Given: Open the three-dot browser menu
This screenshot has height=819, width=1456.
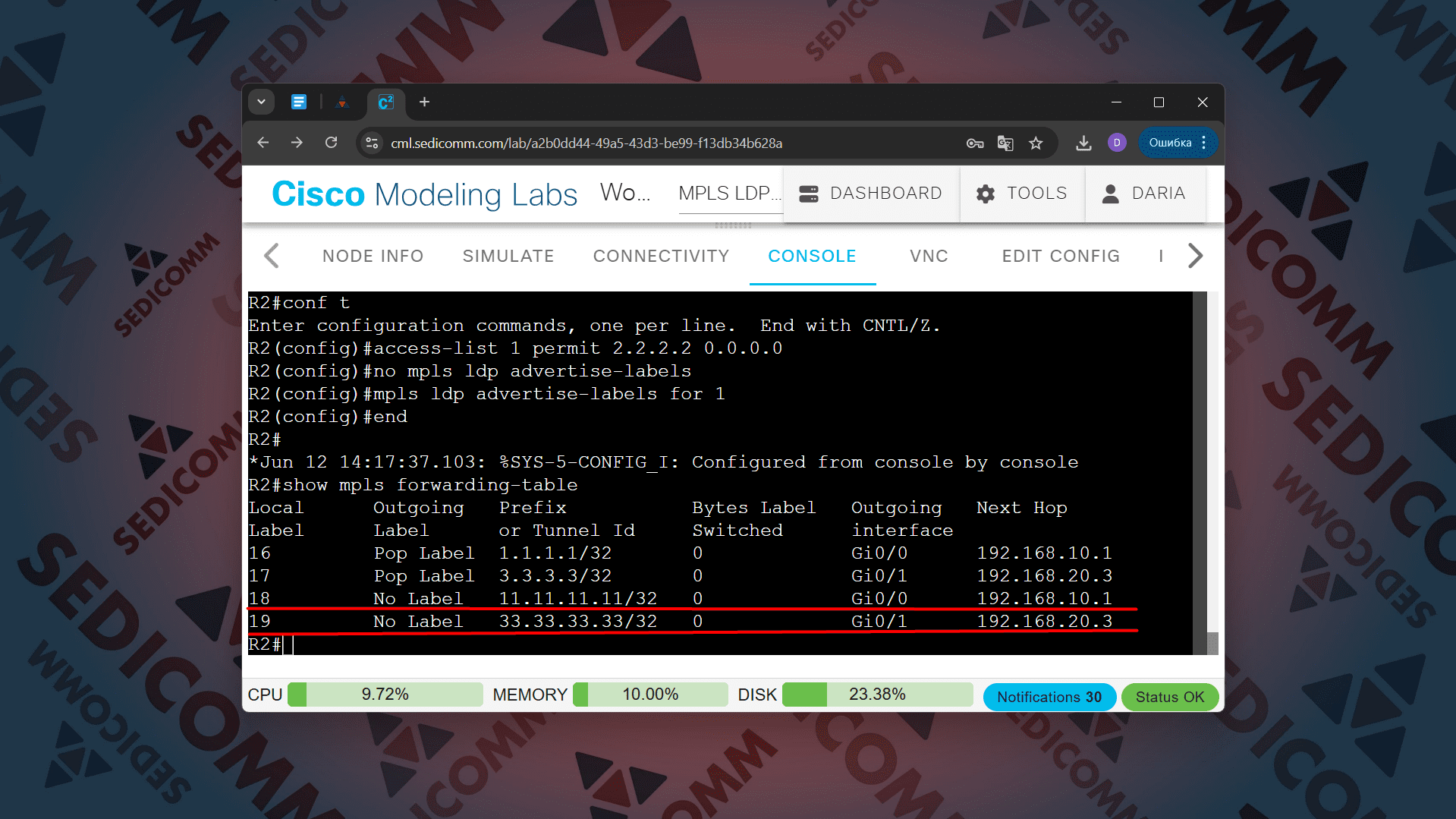Looking at the screenshot, I should coord(1203,143).
